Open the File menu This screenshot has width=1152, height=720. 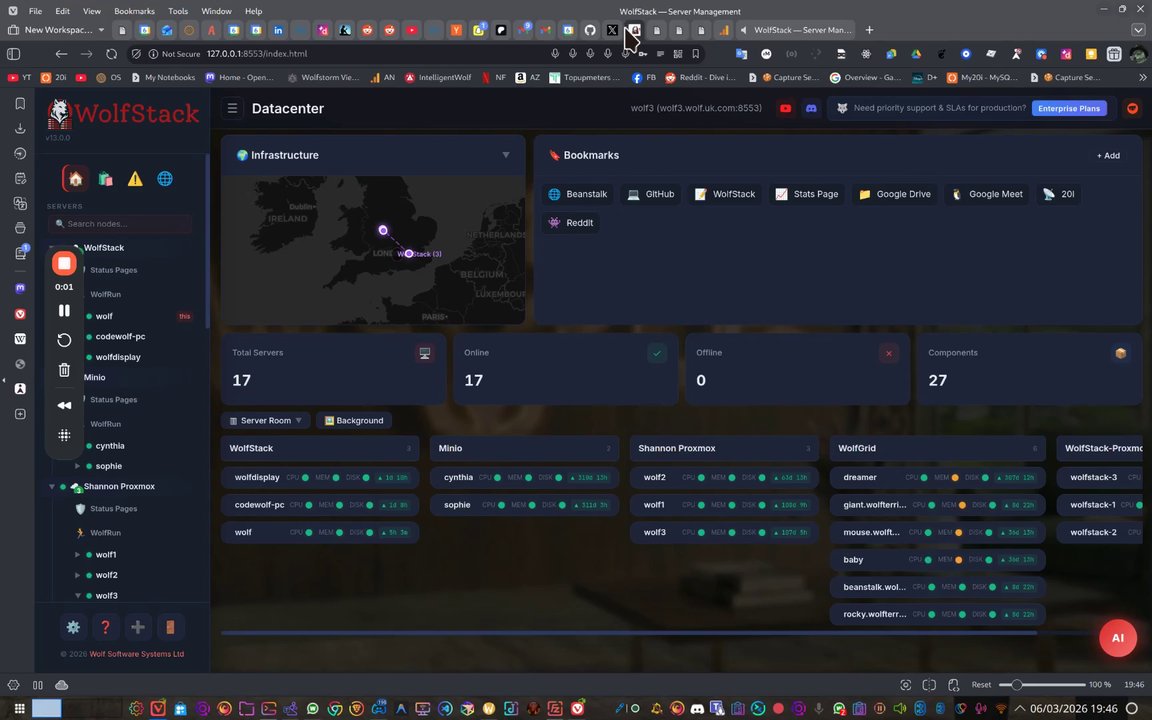pyautogui.click(x=35, y=11)
